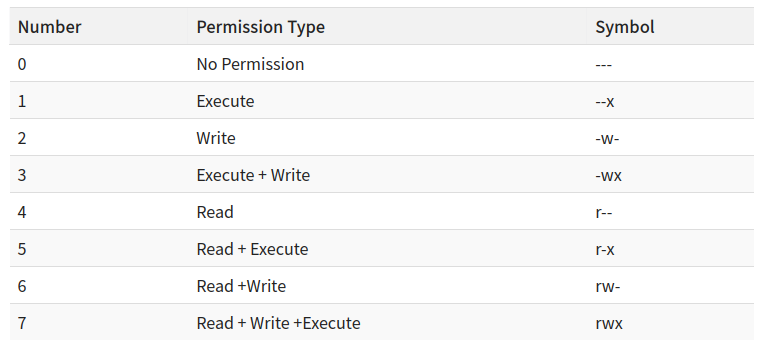Image resolution: width=764 pixels, height=360 pixels.
Task: Click the --- symbol cell
Action: pyautogui.click(x=603, y=64)
